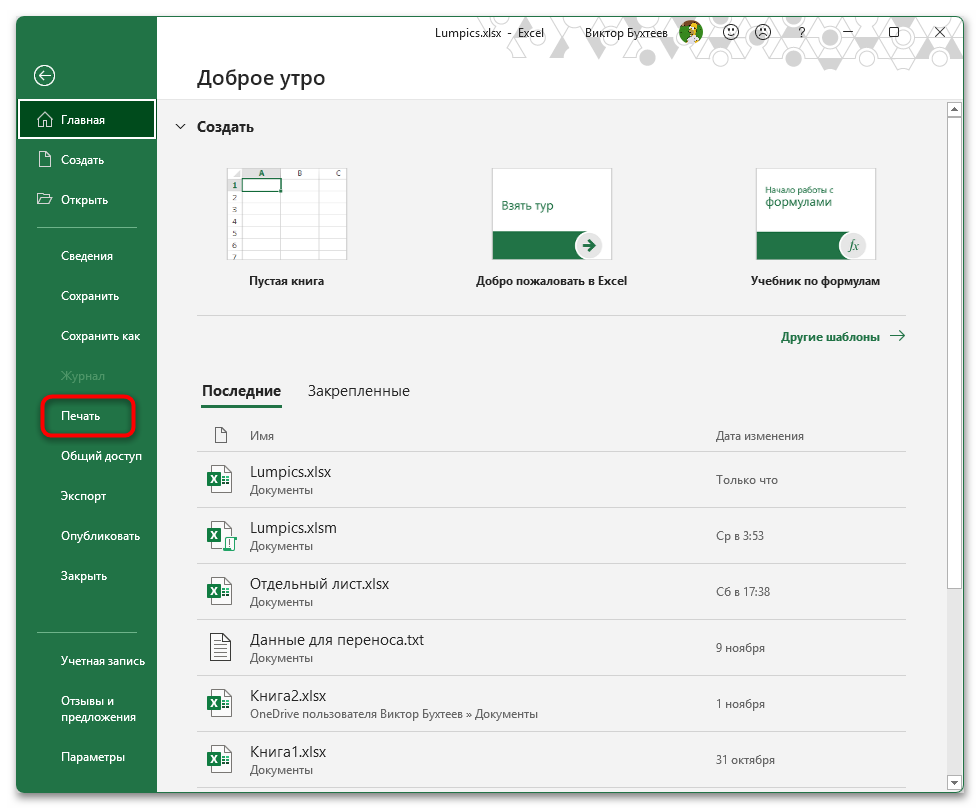Select Сведения in the sidebar

click(86, 255)
